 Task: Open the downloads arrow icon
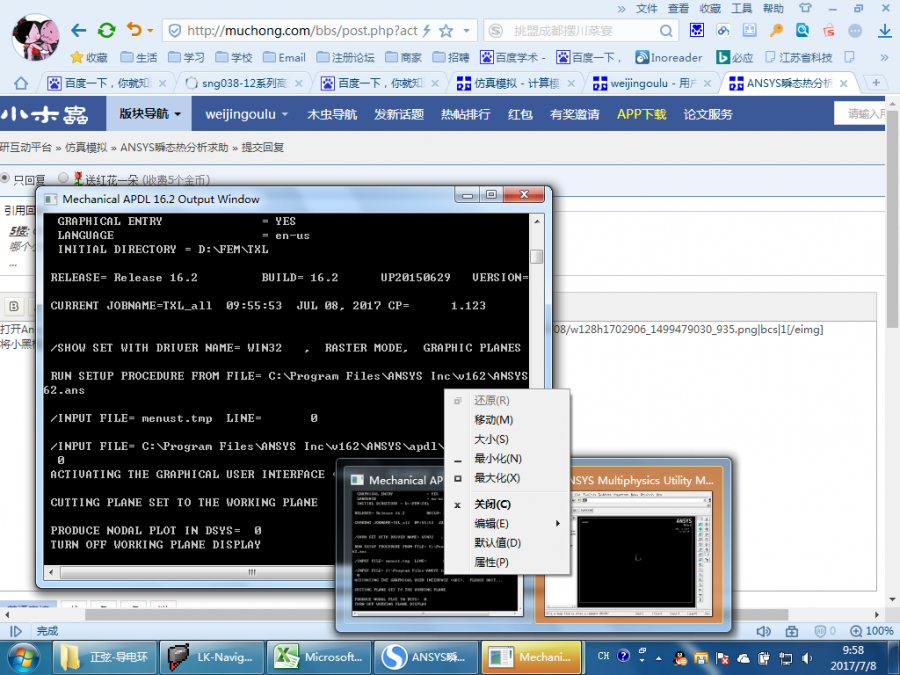tap(885, 30)
